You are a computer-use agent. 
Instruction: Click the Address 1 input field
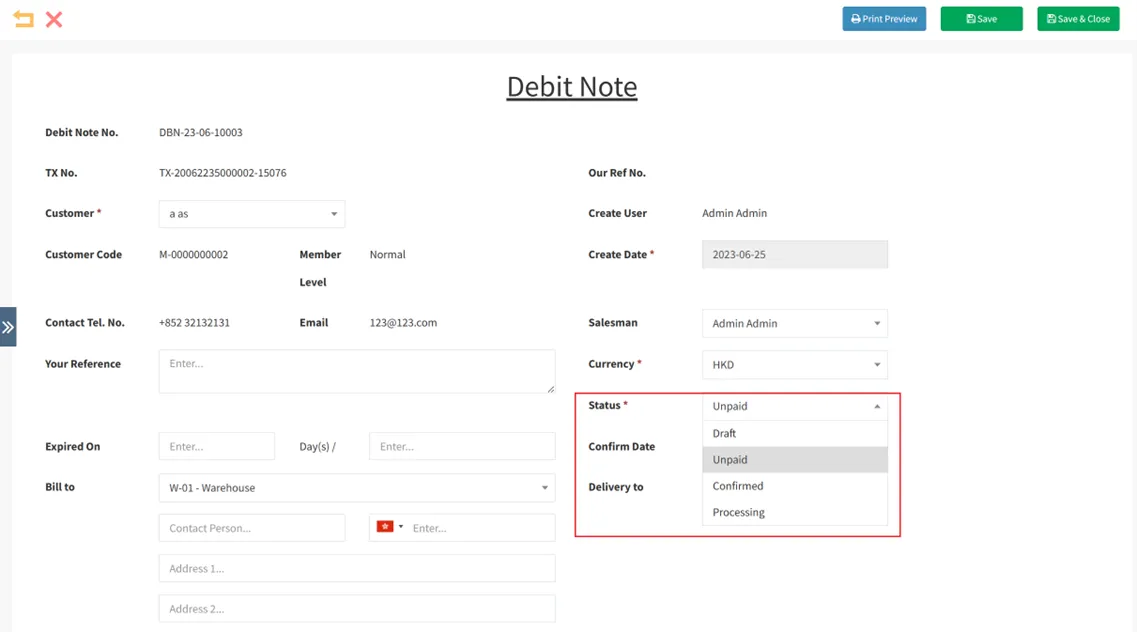coord(357,567)
